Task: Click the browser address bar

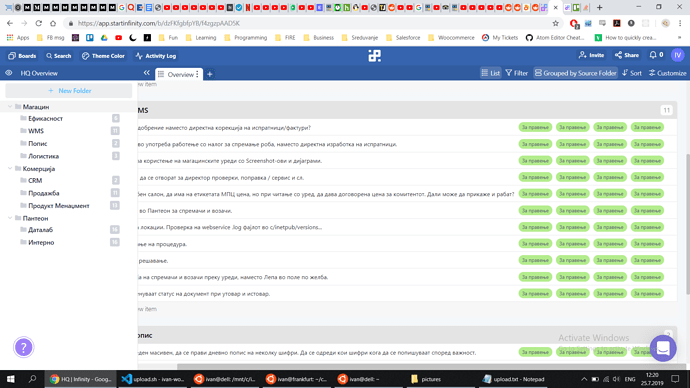Action: click(308, 23)
